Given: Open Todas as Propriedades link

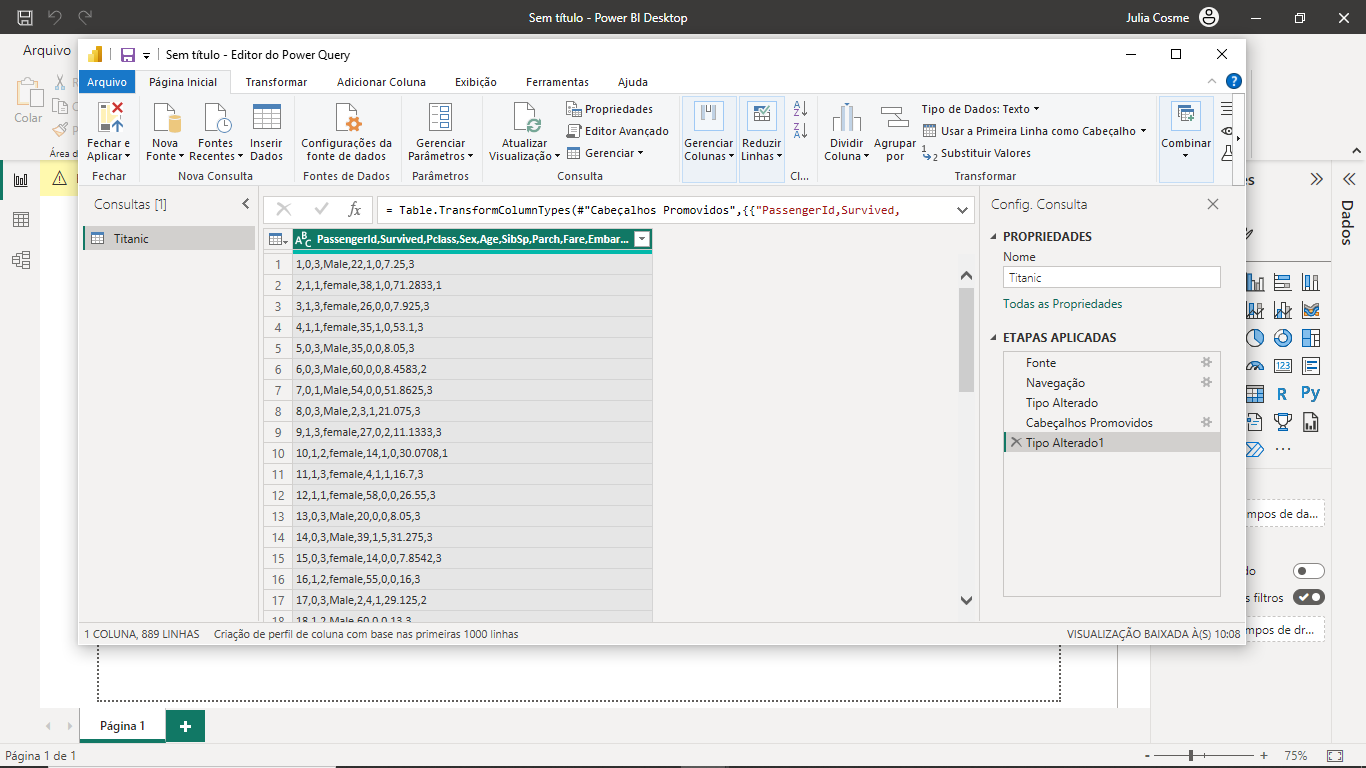Looking at the screenshot, I should pos(1062,304).
